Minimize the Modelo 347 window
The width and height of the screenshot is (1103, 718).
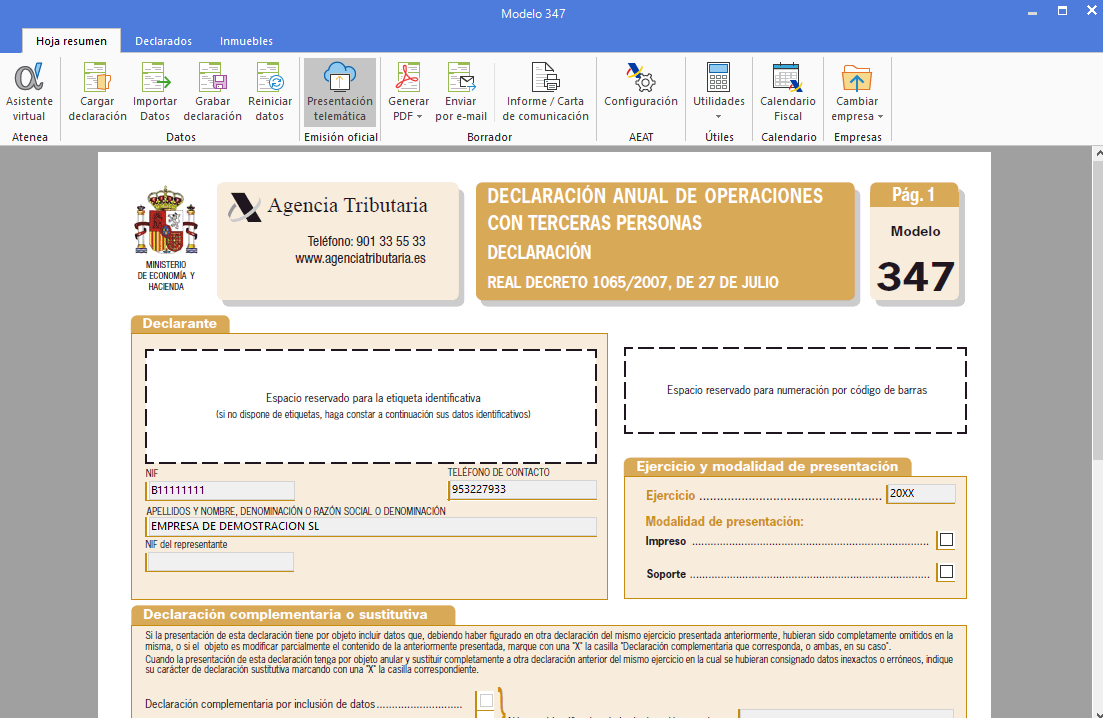[x=1032, y=13]
